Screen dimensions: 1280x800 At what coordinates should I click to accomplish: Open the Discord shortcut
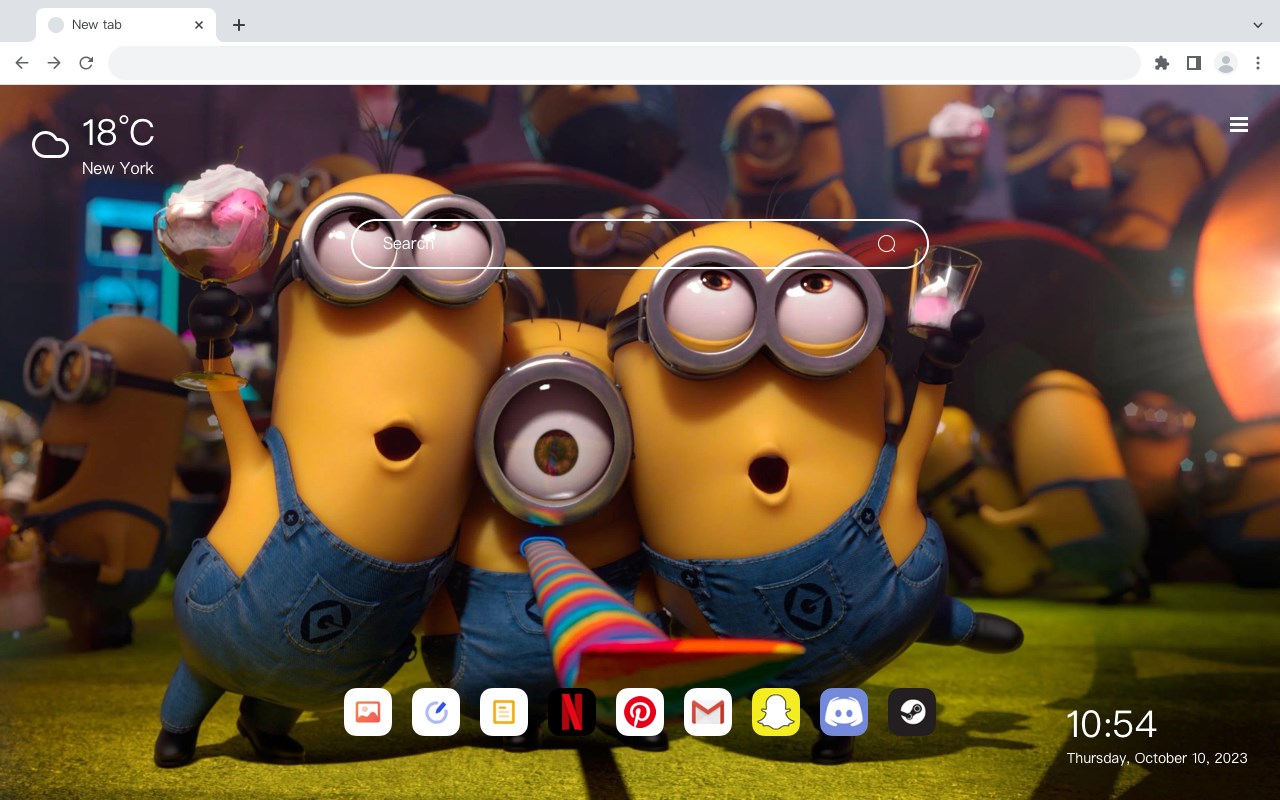(x=844, y=712)
